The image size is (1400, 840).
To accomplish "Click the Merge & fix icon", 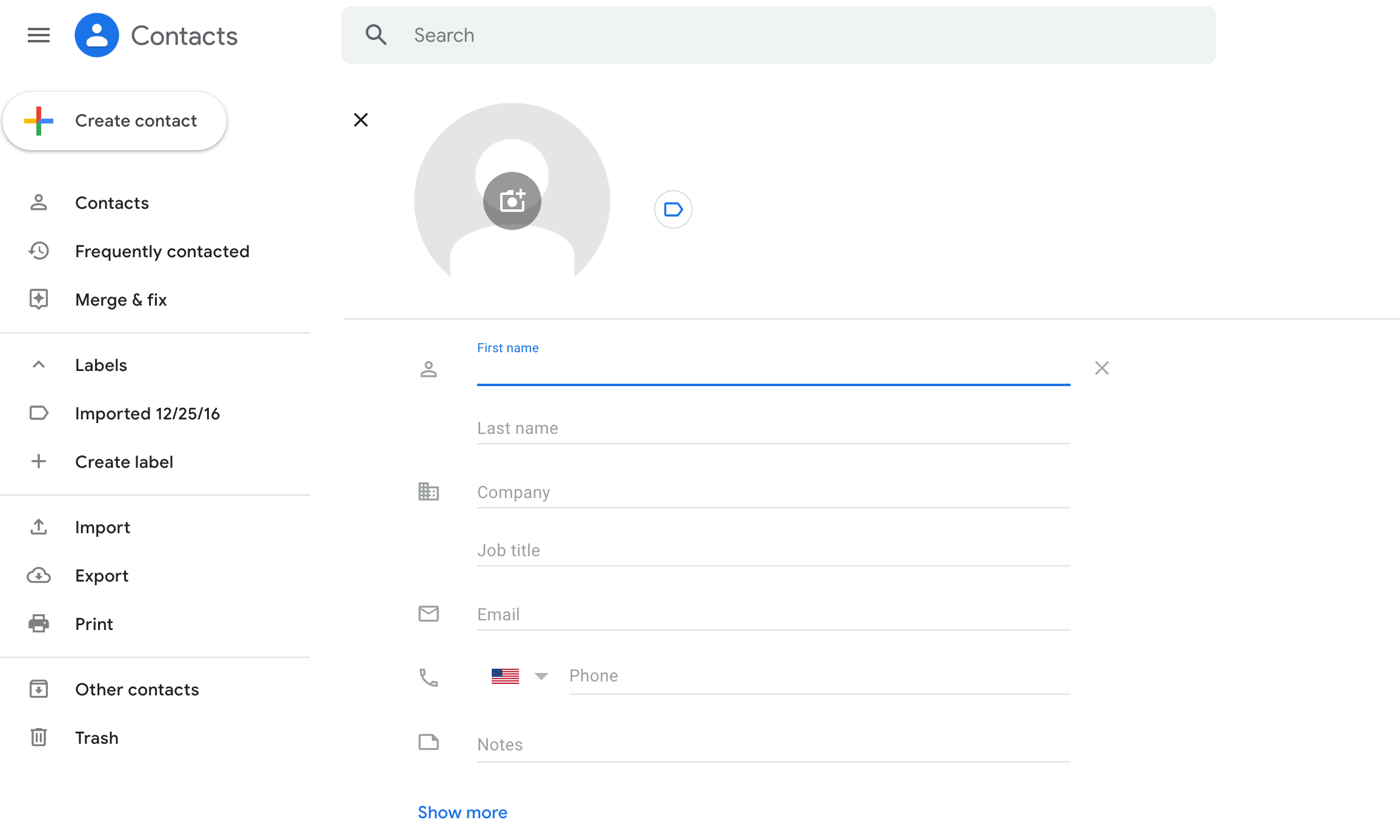I will coord(39,299).
